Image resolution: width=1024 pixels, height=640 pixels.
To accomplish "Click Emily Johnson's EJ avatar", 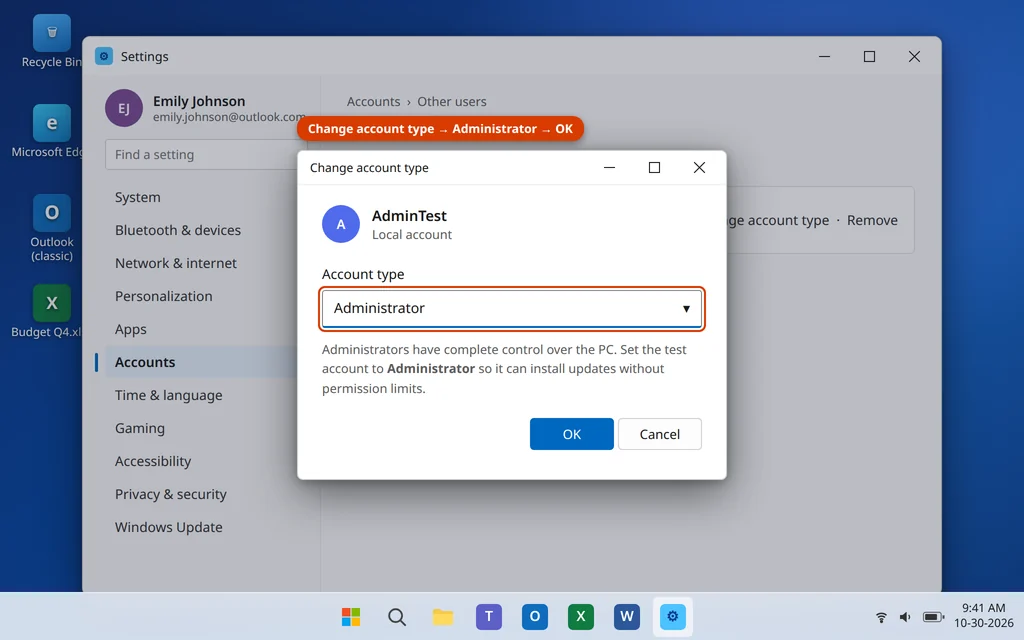I will pos(124,108).
